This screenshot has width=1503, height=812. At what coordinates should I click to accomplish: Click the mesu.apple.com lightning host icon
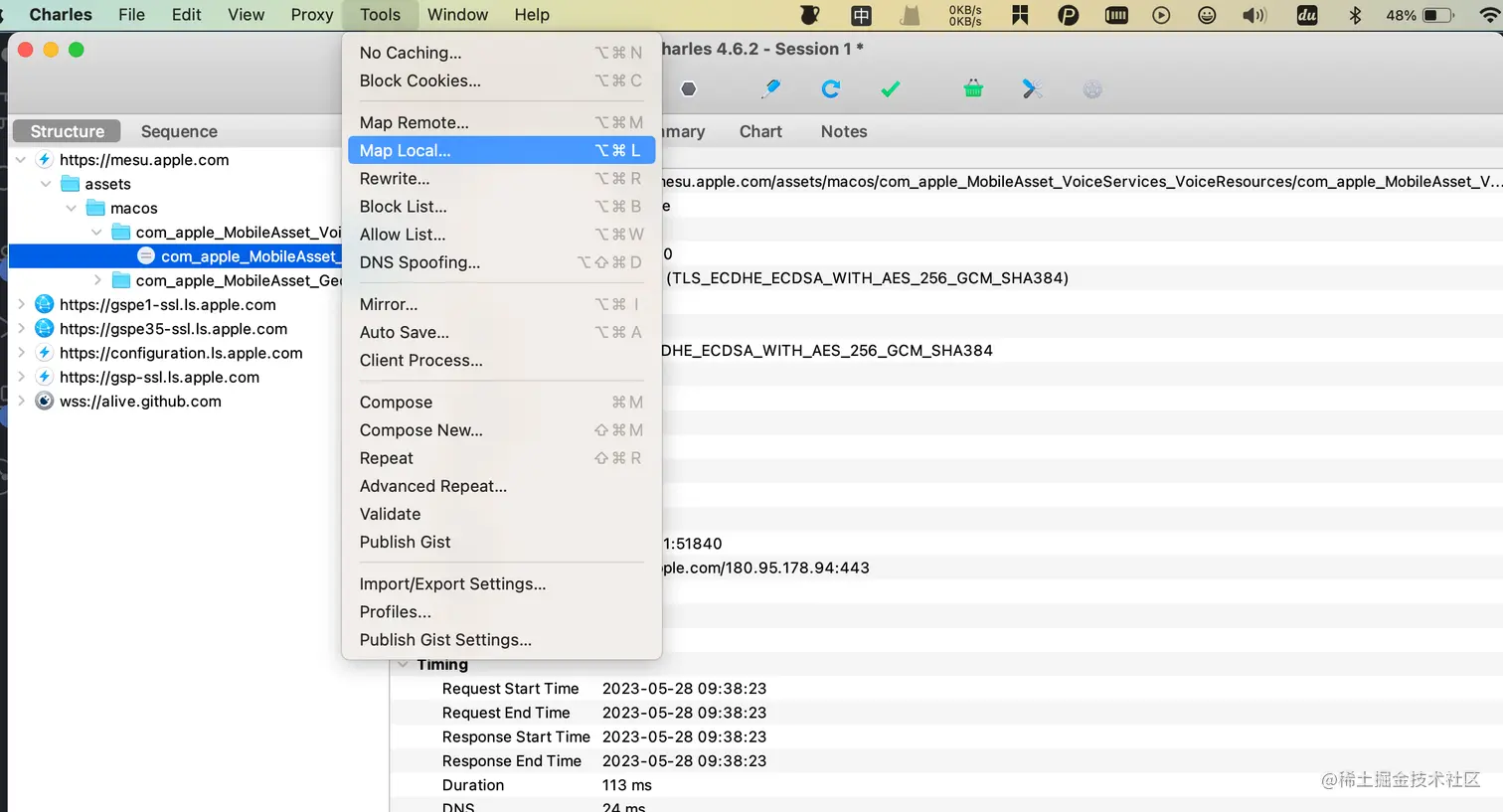coord(44,160)
